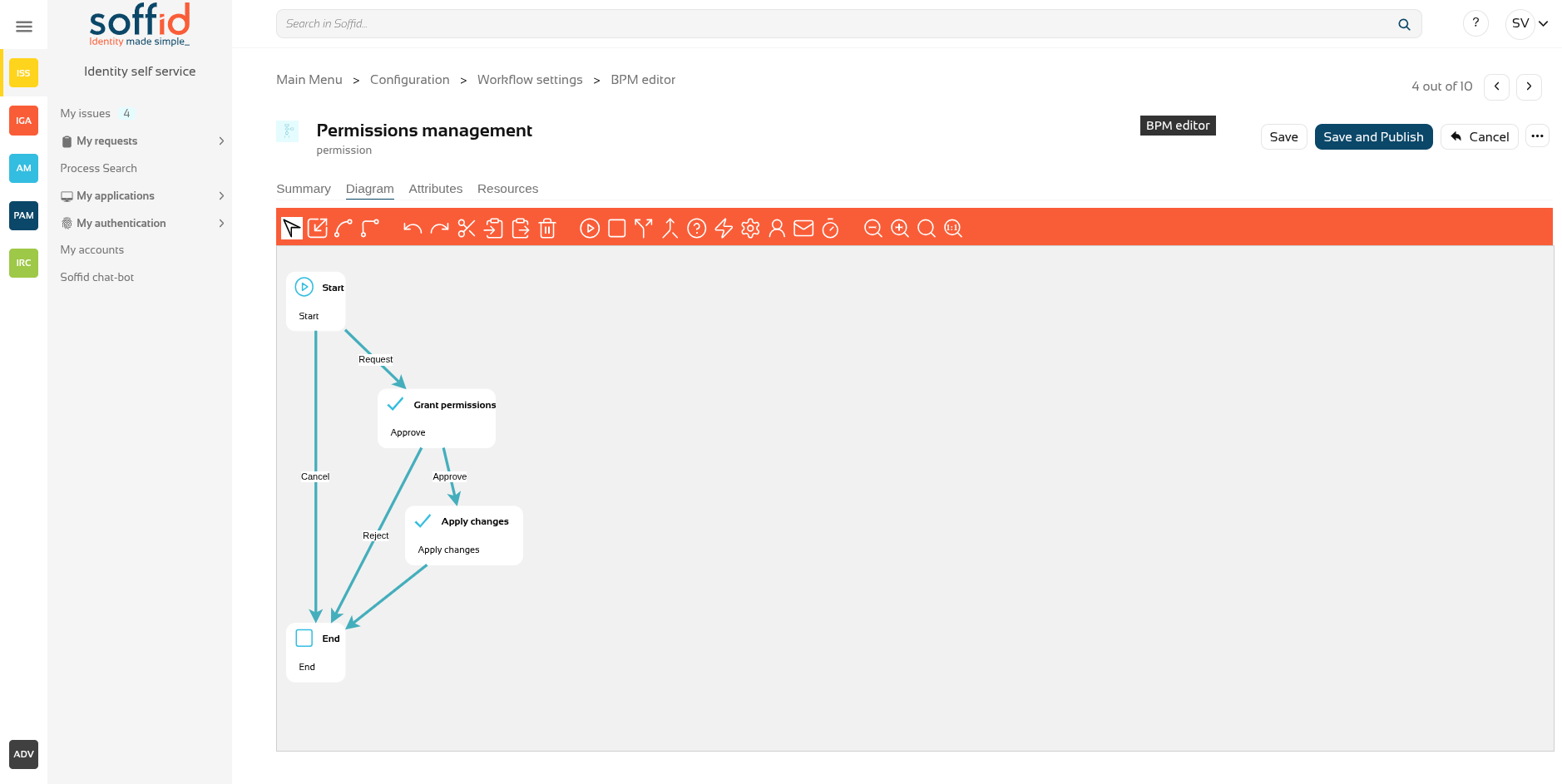Image resolution: width=1562 pixels, height=784 pixels.
Task: Click the Search in Soffid field
Action: coord(832,23)
